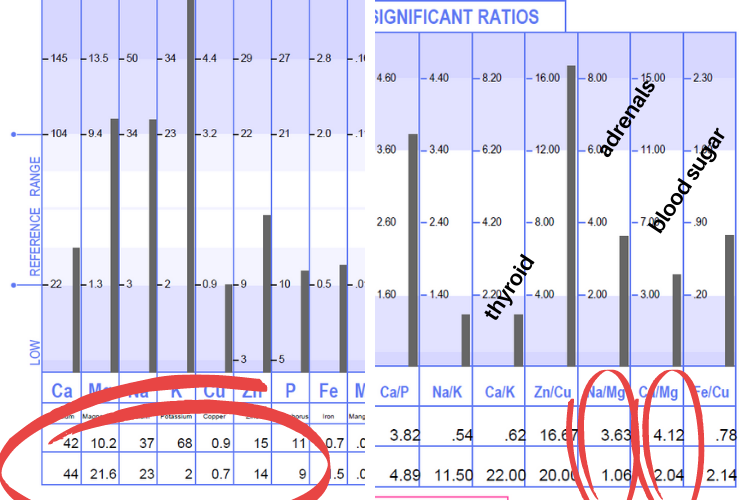Click the Zn/Cu ratio label
Viewport: 740px width, 500px height.
[x=551, y=391]
